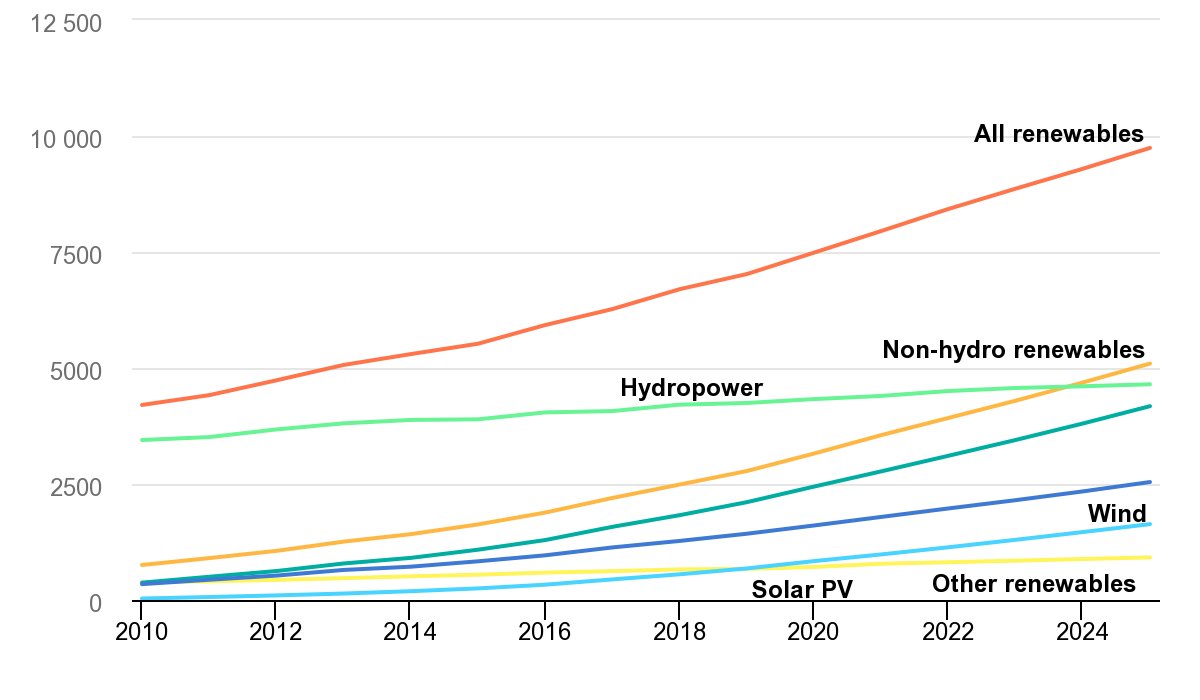Click the 0 y-axis value
Screen dimensions: 1200x700
(x=95, y=605)
